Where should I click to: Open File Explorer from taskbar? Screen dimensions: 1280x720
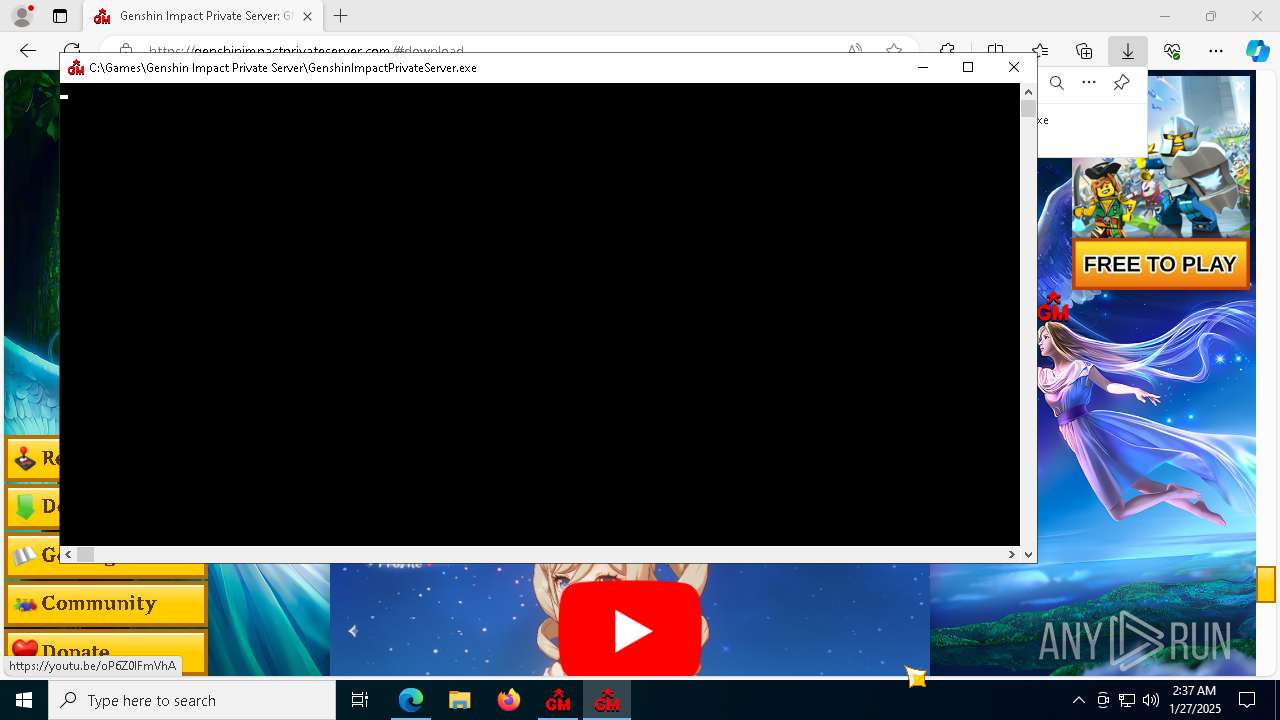[x=460, y=700]
